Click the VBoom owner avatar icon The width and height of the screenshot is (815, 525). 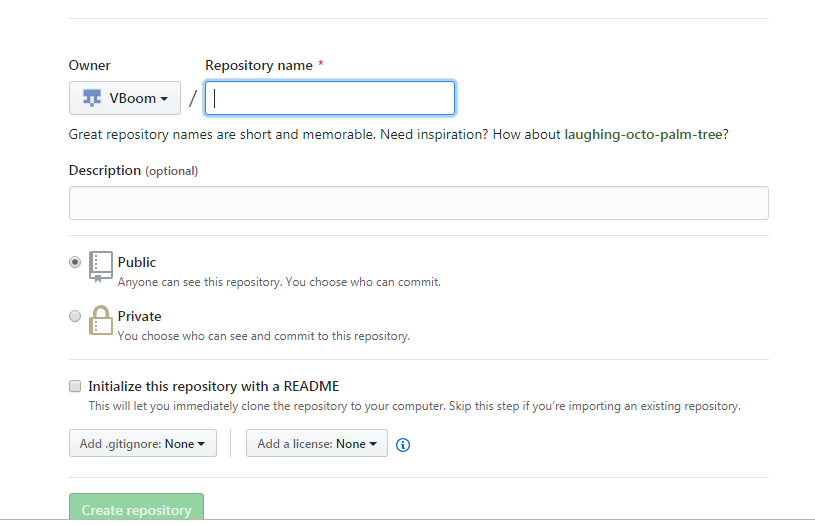pyautogui.click(x=92, y=98)
